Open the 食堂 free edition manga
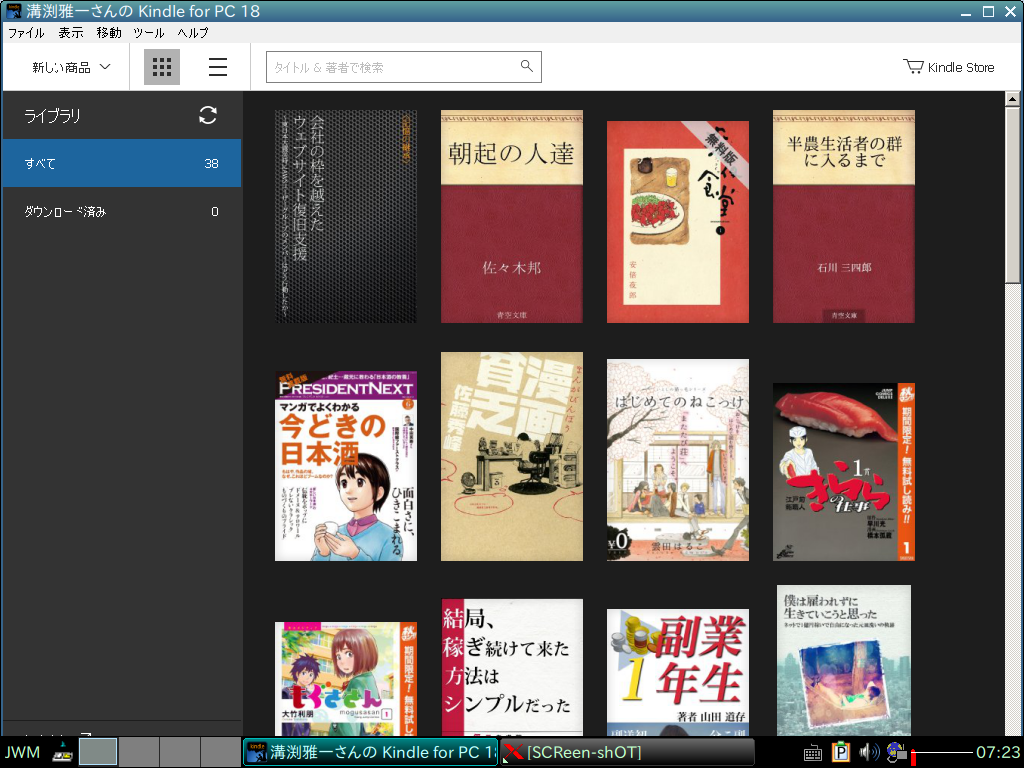1024x768 pixels. (x=678, y=221)
